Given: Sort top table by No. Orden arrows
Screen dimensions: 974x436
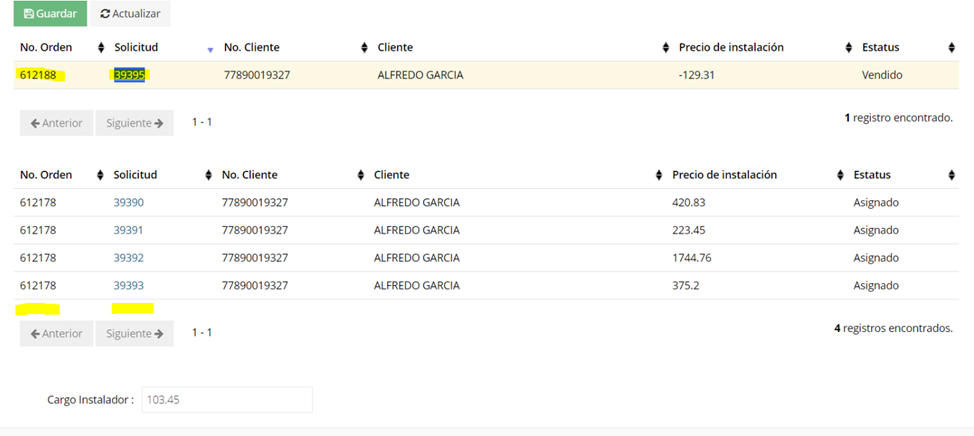Looking at the screenshot, I should 101,47.
